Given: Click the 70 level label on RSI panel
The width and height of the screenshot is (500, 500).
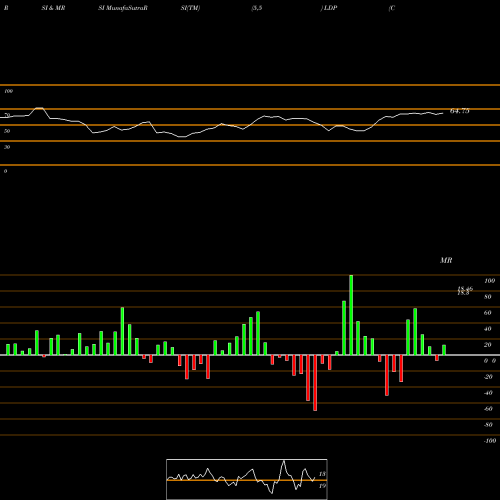Looking at the screenshot, I should 7,115.
